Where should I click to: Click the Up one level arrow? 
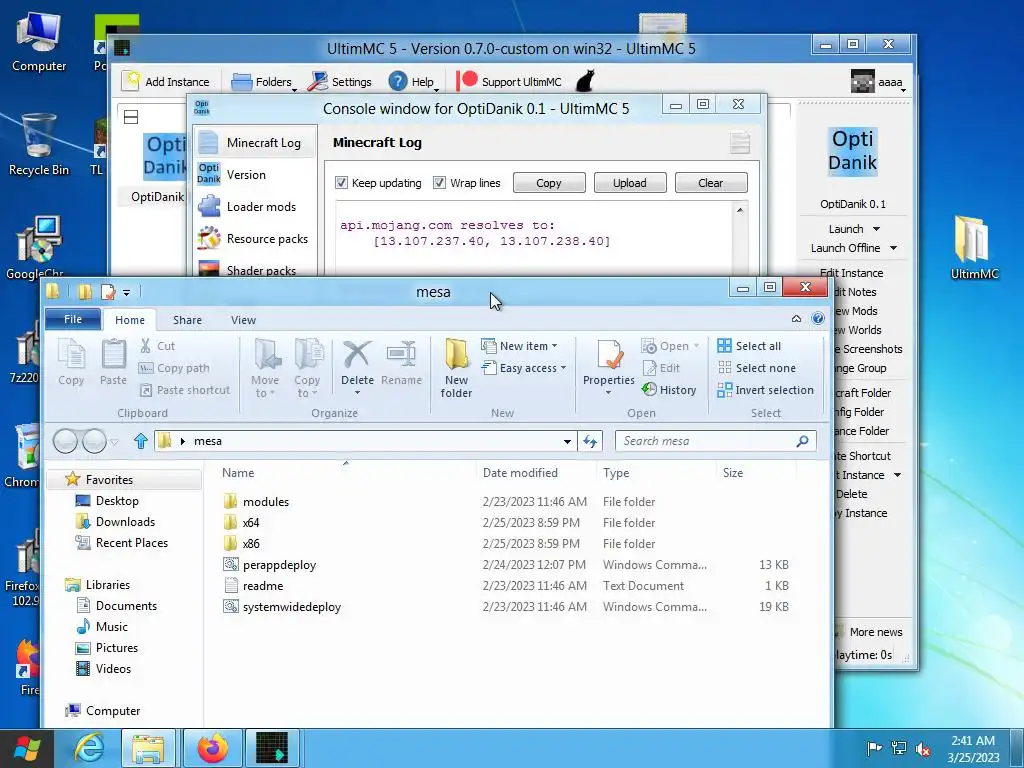(x=140, y=441)
